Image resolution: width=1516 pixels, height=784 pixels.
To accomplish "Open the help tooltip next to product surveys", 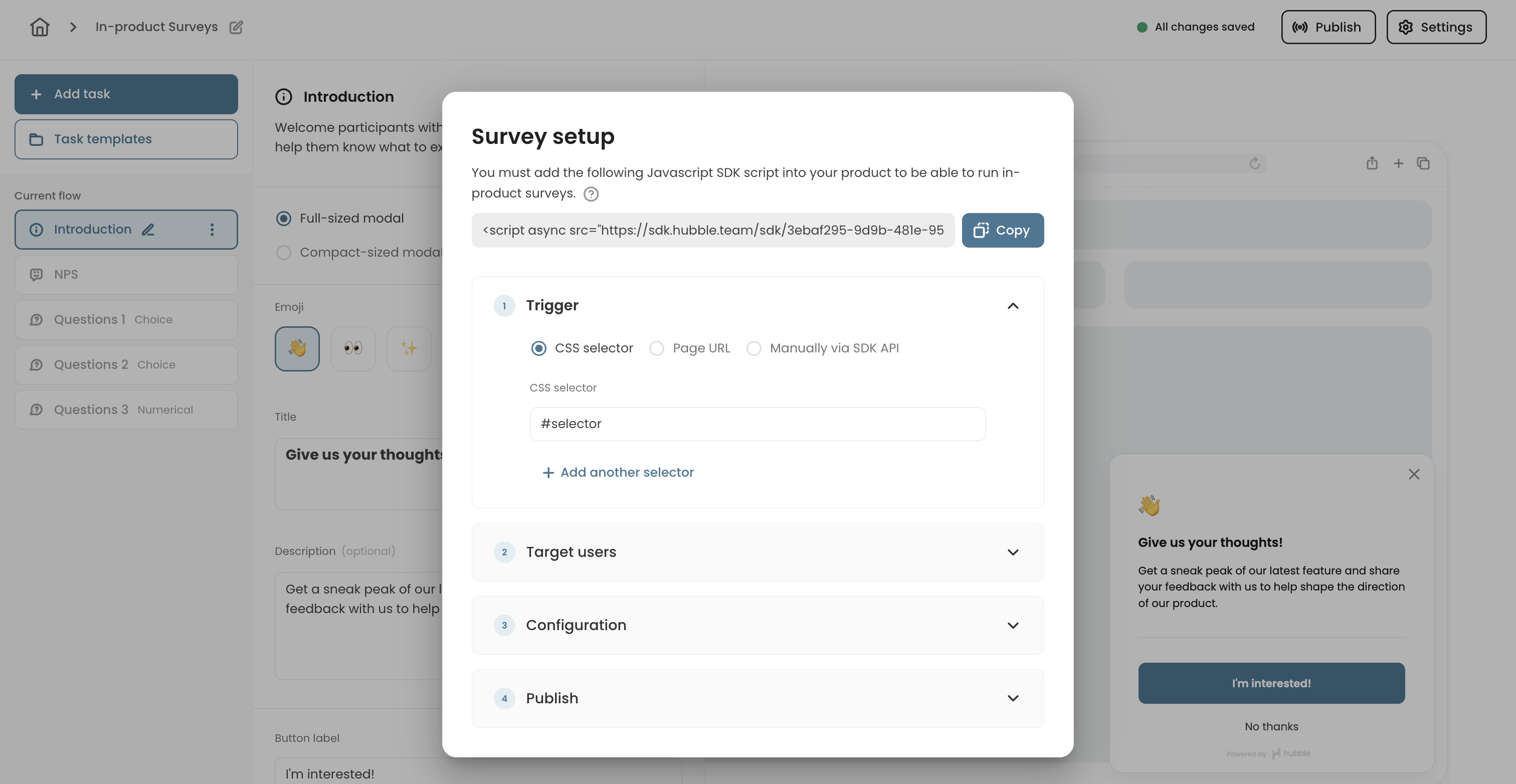I will point(591,193).
